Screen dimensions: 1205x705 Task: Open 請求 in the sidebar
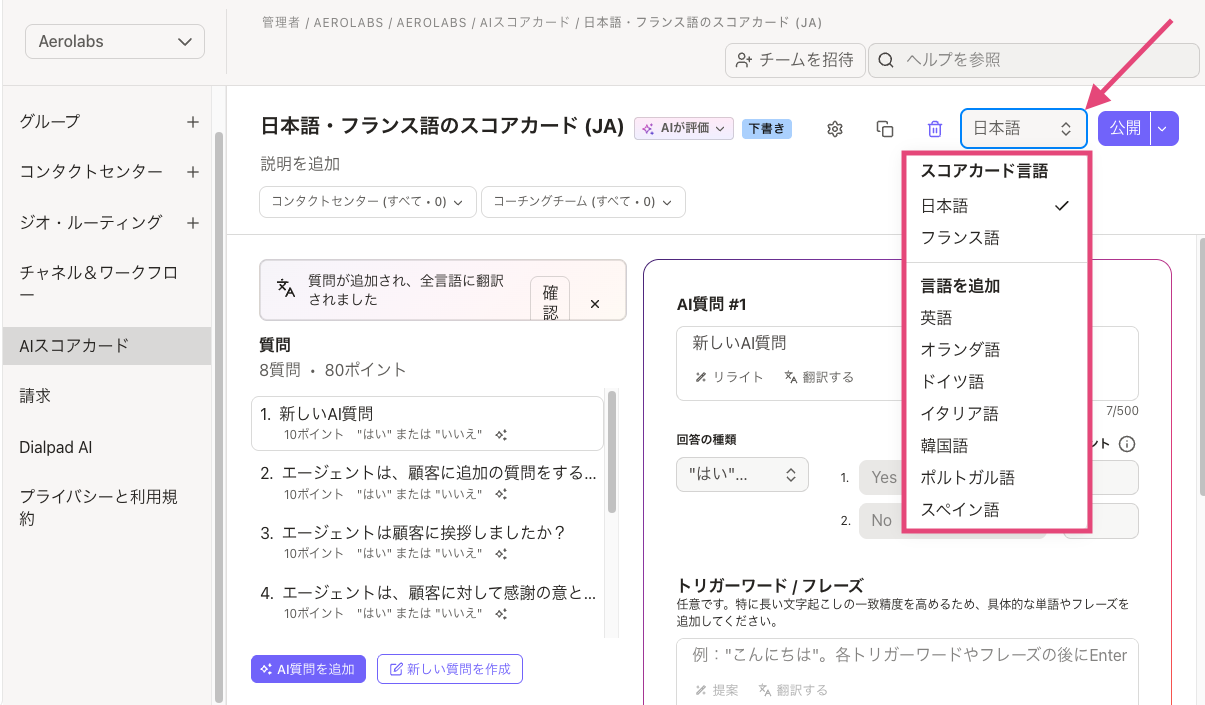tap(35, 396)
